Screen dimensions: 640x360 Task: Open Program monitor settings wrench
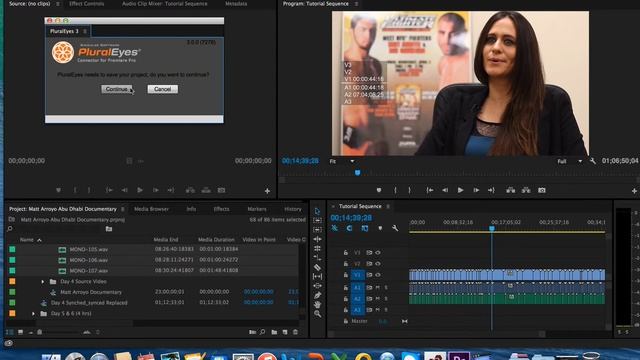click(593, 161)
